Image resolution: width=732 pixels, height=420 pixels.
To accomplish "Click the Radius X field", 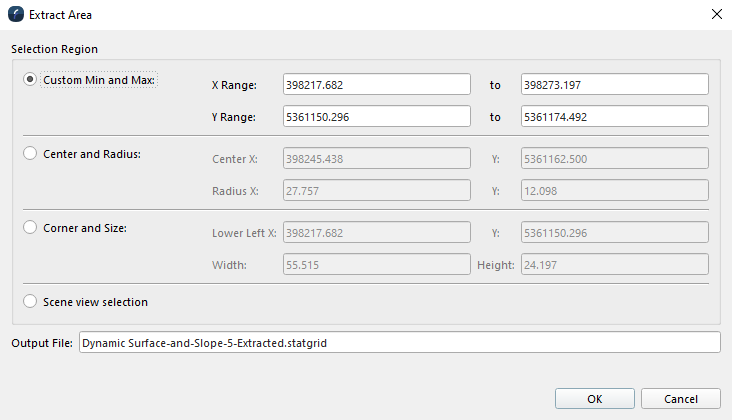I will pos(376,190).
